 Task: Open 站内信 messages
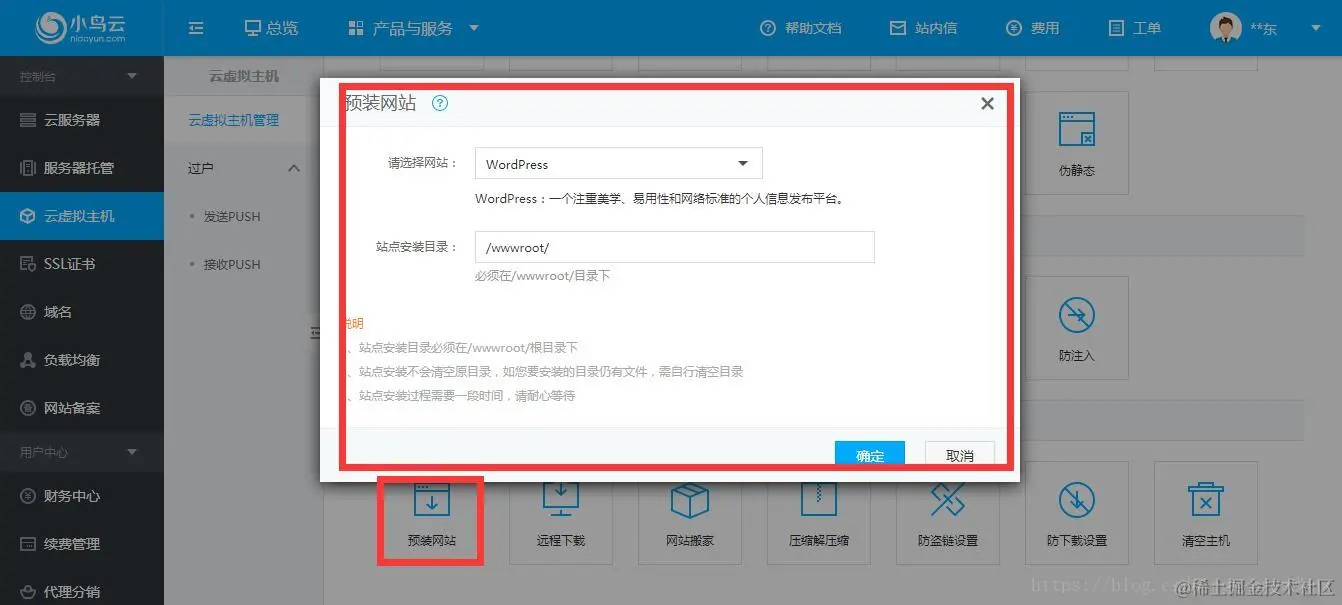[923, 28]
